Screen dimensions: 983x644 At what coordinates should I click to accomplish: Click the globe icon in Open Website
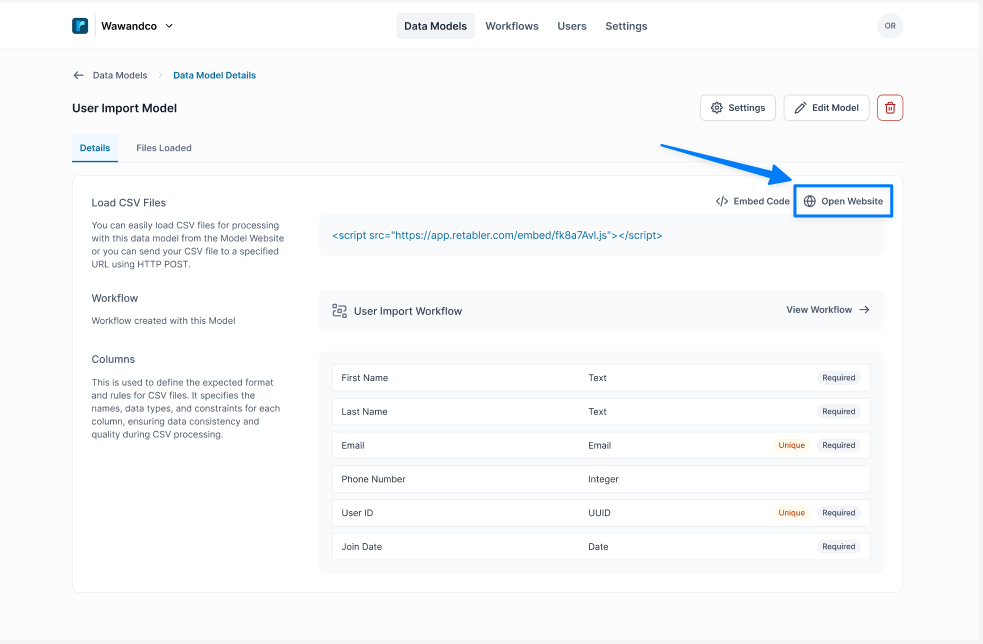(810, 201)
